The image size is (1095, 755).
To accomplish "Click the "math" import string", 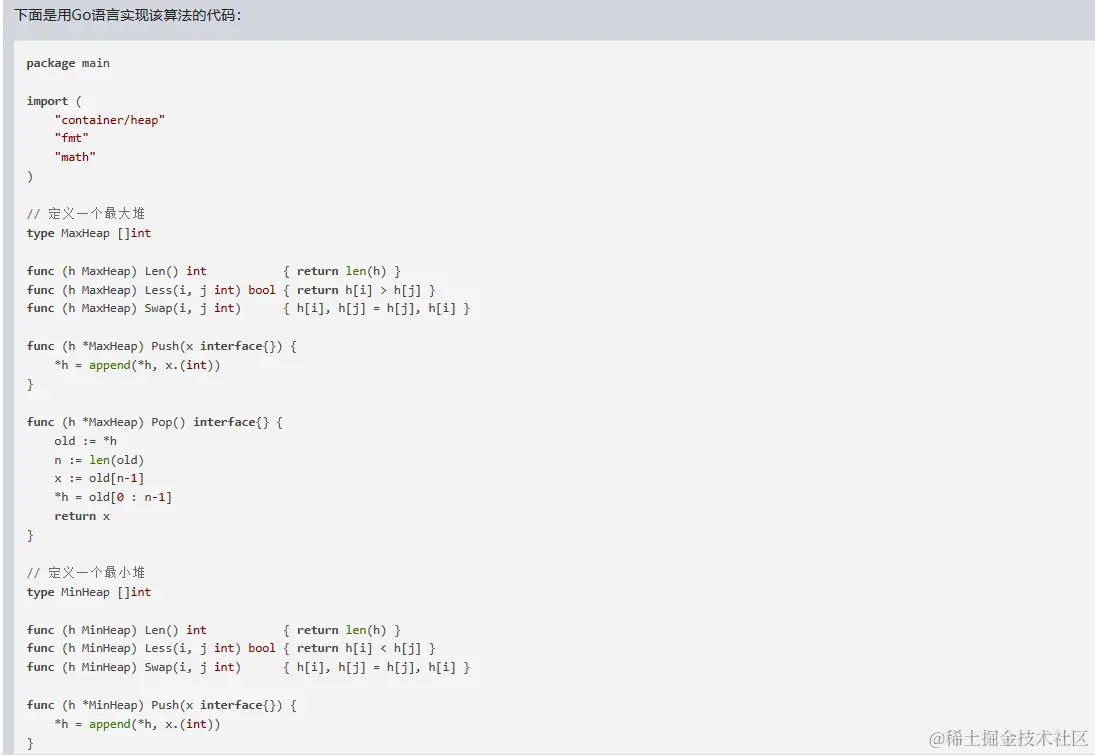I will coord(75,157).
